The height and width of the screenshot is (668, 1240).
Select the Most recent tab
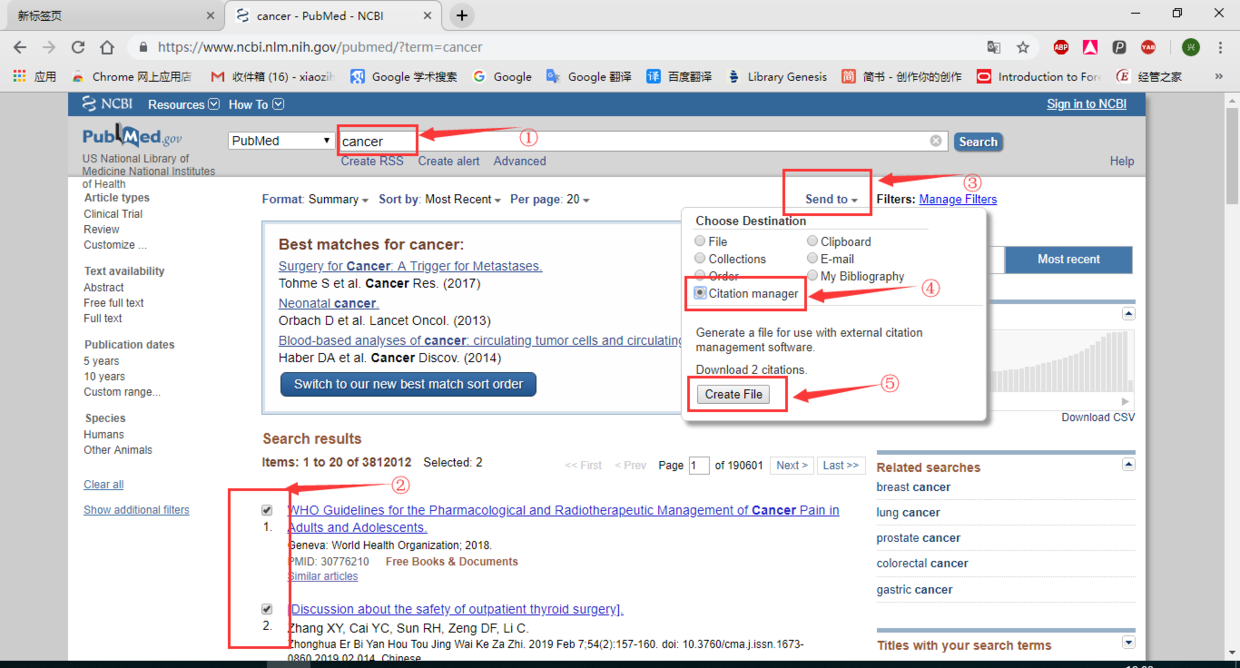(x=1068, y=259)
